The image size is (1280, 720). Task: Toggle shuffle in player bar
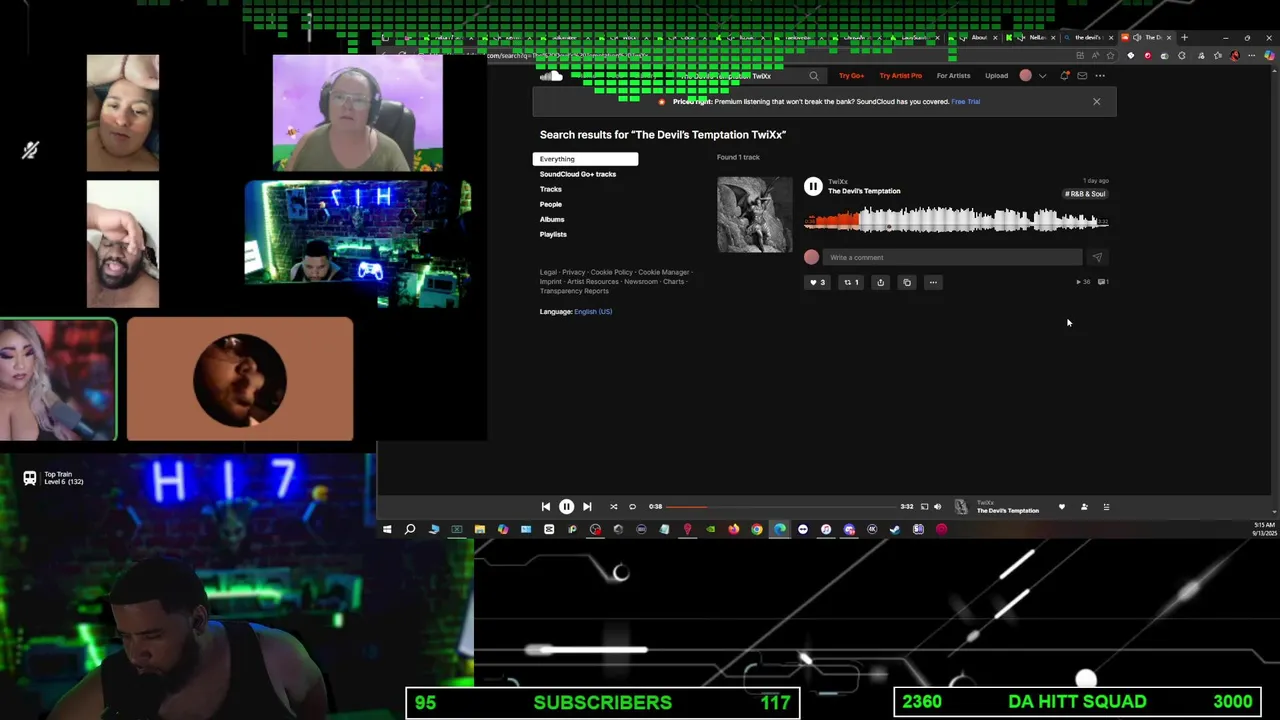614,507
